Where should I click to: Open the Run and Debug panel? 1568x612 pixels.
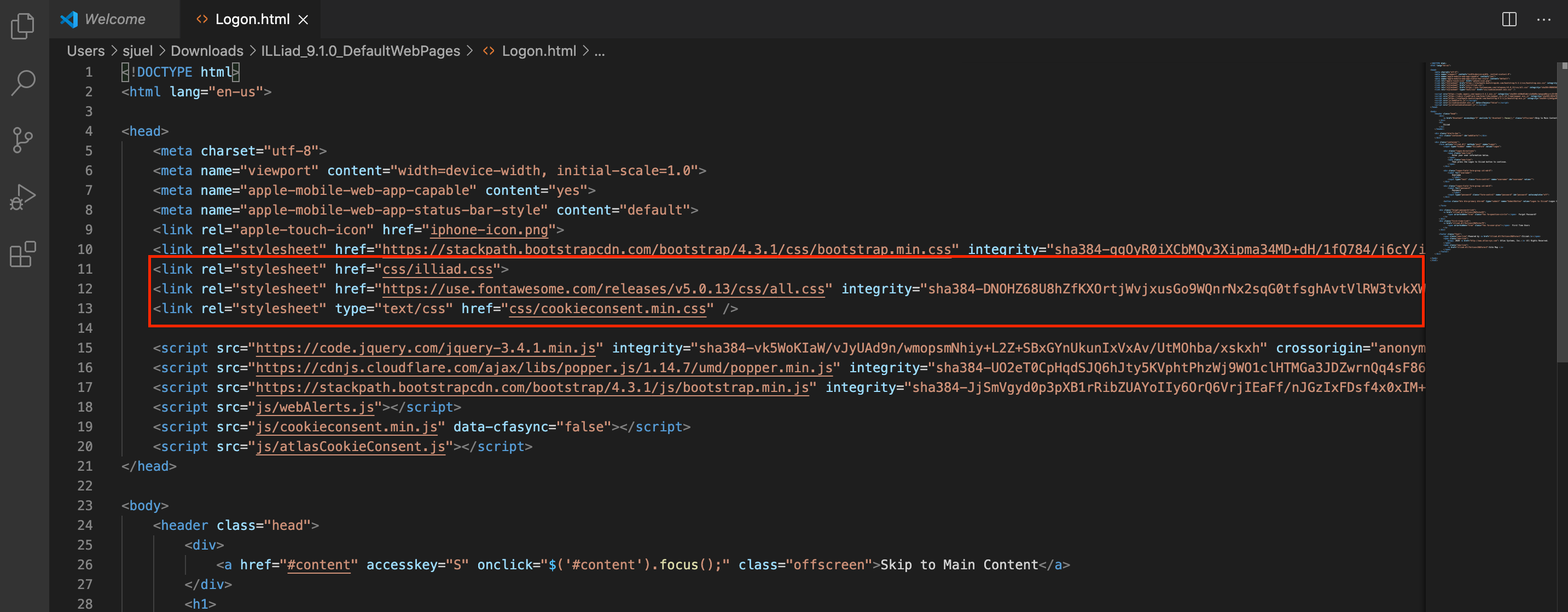[22, 196]
